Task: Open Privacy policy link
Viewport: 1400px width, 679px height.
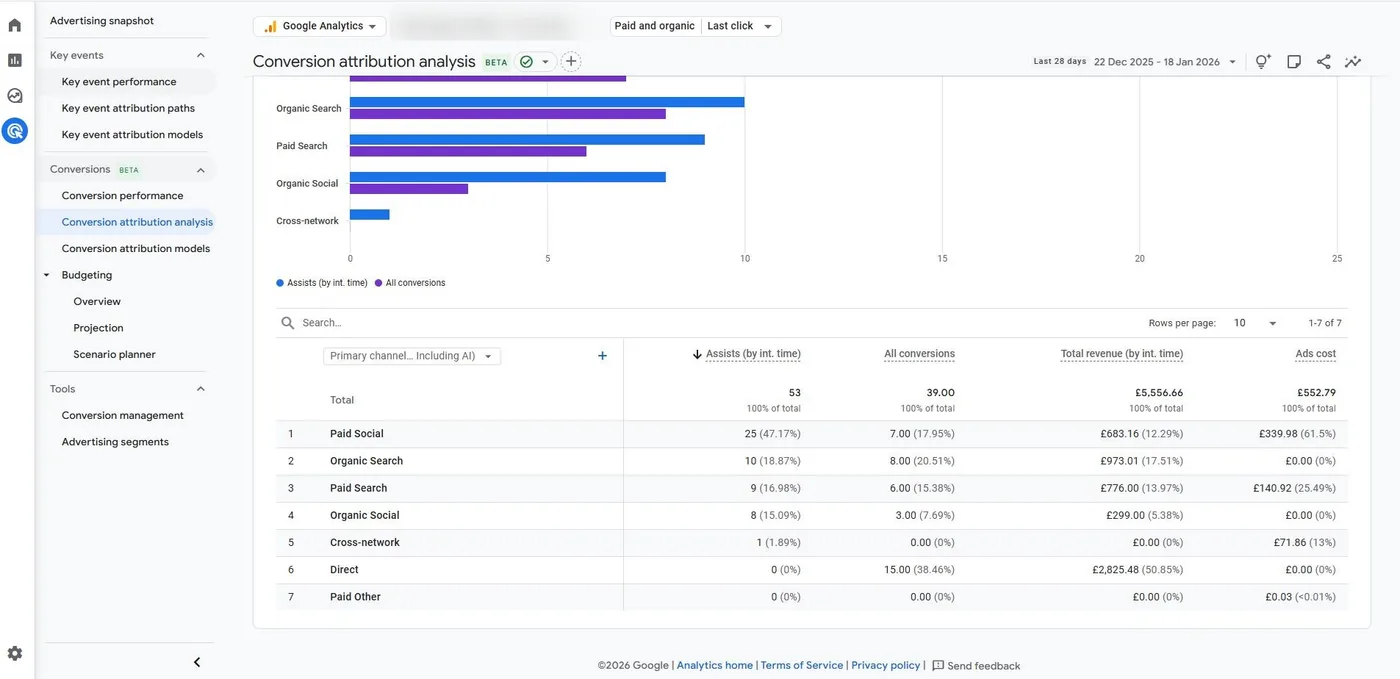Action: [x=886, y=666]
